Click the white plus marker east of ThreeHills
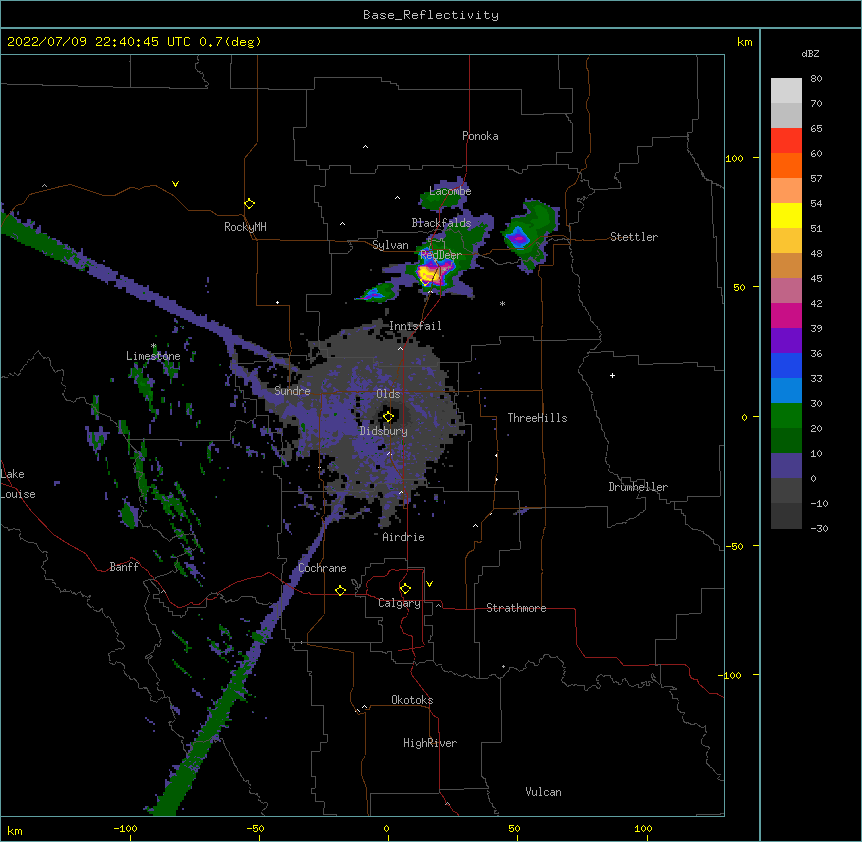The height and width of the screenshot is (842, 862). (612, 375)
